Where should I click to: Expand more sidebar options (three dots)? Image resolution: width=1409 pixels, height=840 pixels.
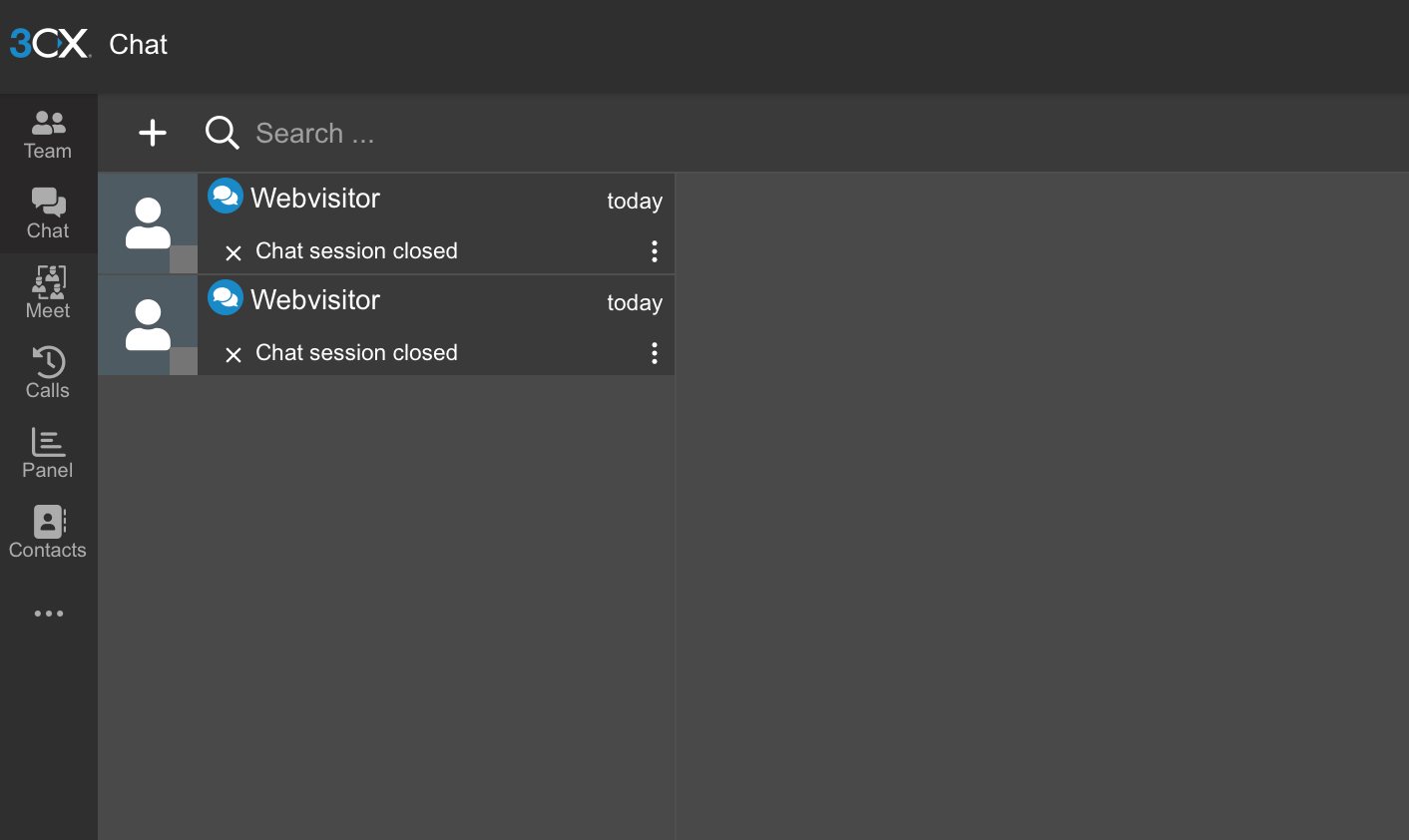click(48, 614)
